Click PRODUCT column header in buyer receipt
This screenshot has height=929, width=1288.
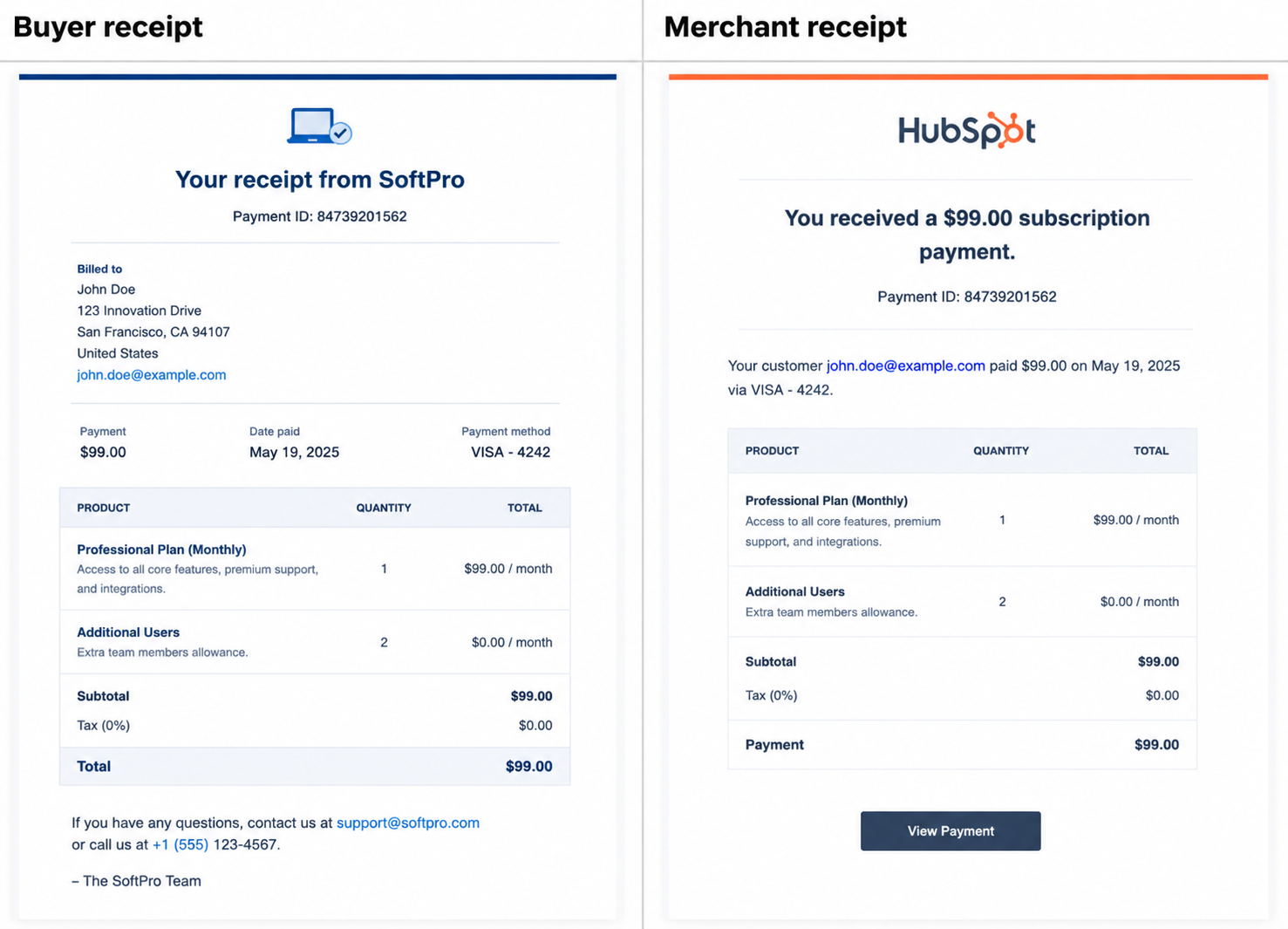click(104, 508)
